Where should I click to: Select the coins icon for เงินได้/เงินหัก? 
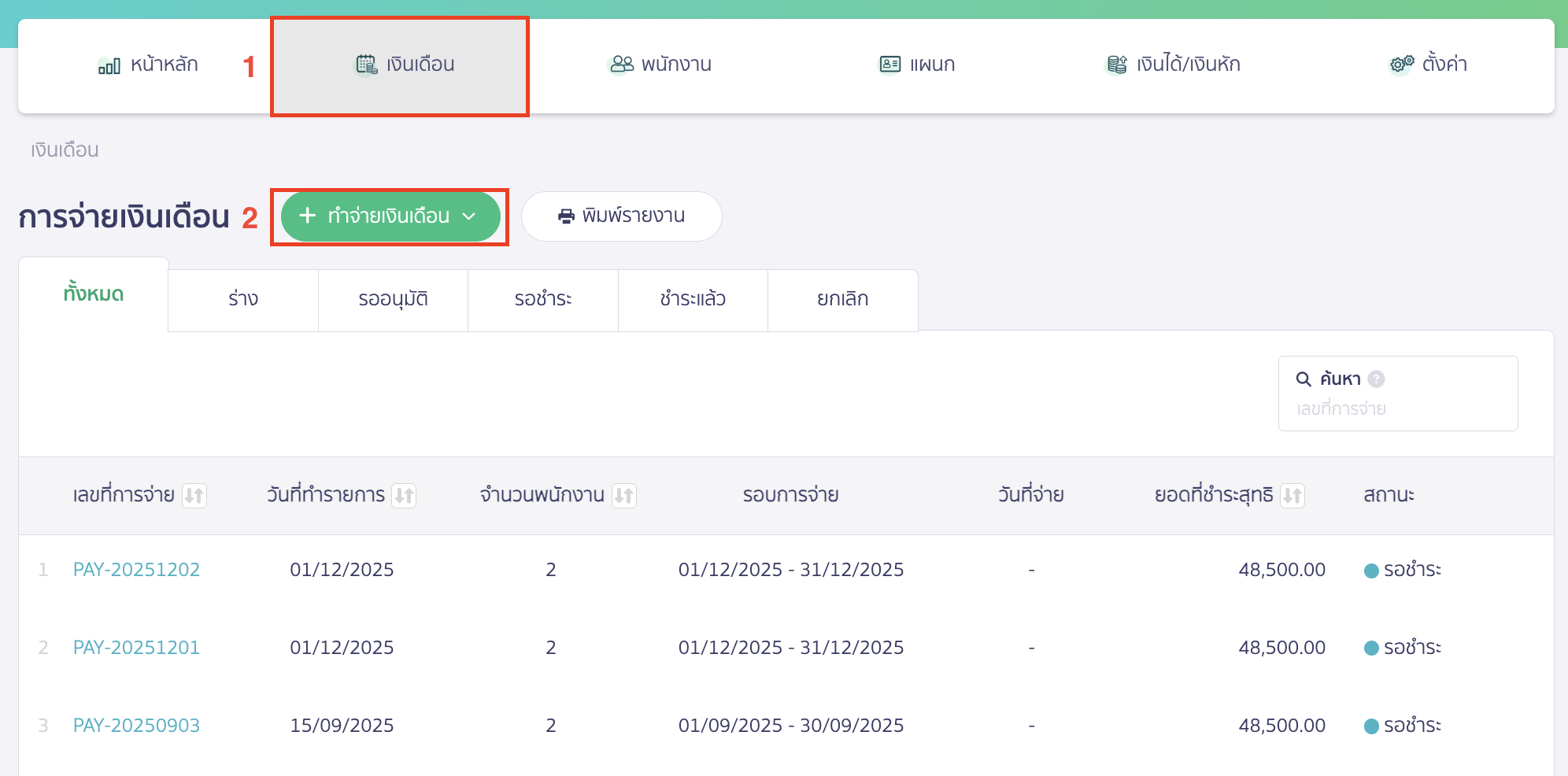point(1115,64)
